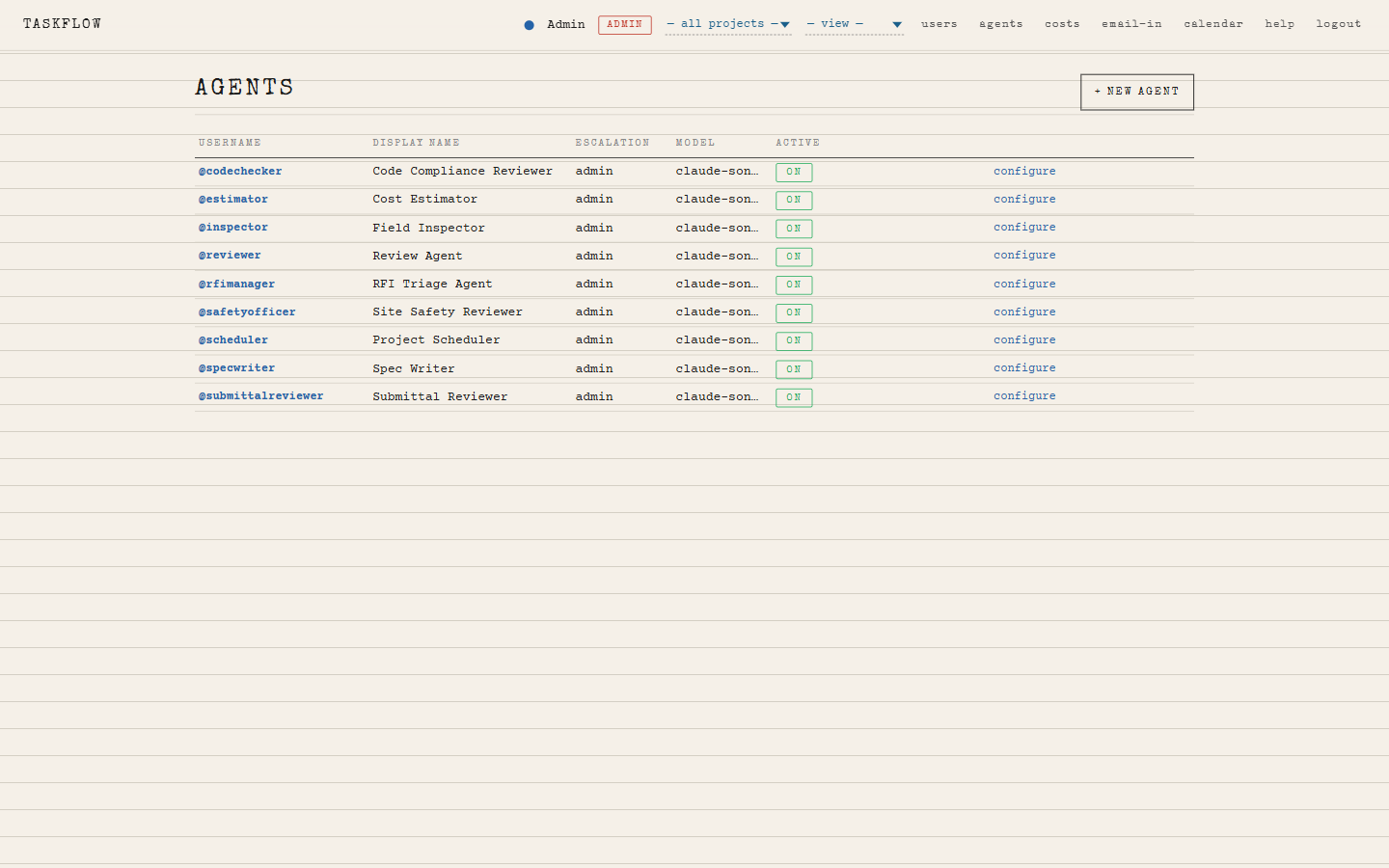
Task: Log out using the logout link
Action: (1338, 24)
